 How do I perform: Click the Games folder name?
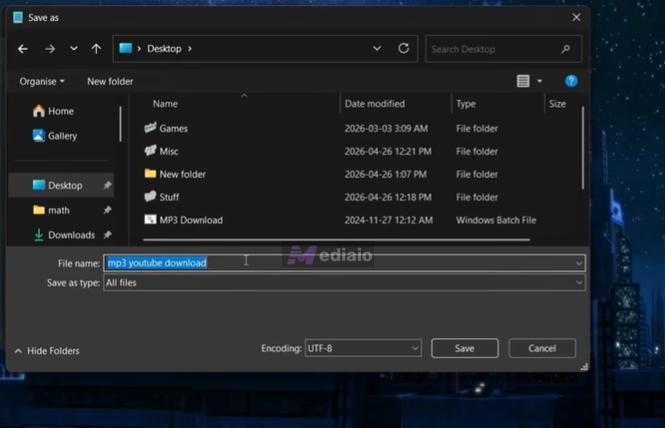[x=173, y=129]
